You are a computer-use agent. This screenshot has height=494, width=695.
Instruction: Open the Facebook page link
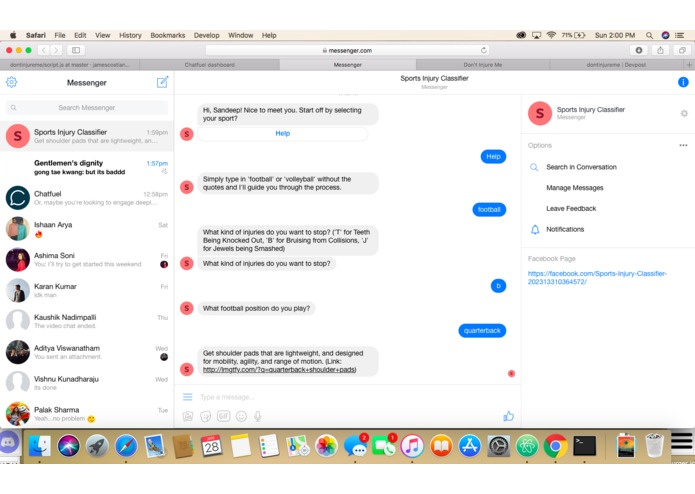[597, 277]
